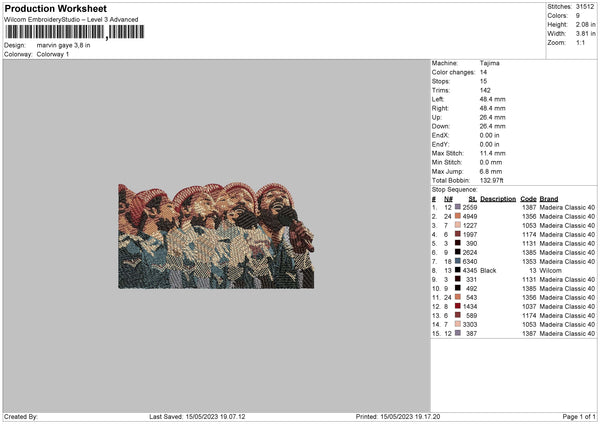This screenshot has height=424, width=600.
Task: Select the pink swatch in stop row 3
Action: tap(458, 225)
